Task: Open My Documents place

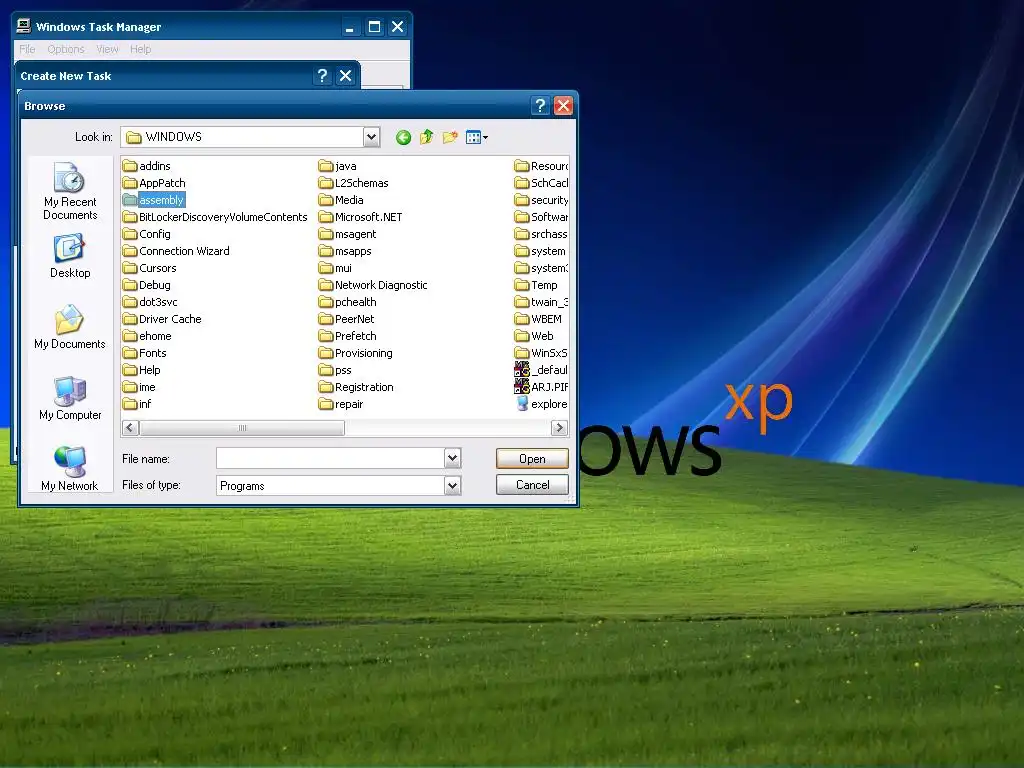Action: coord(70,327)
